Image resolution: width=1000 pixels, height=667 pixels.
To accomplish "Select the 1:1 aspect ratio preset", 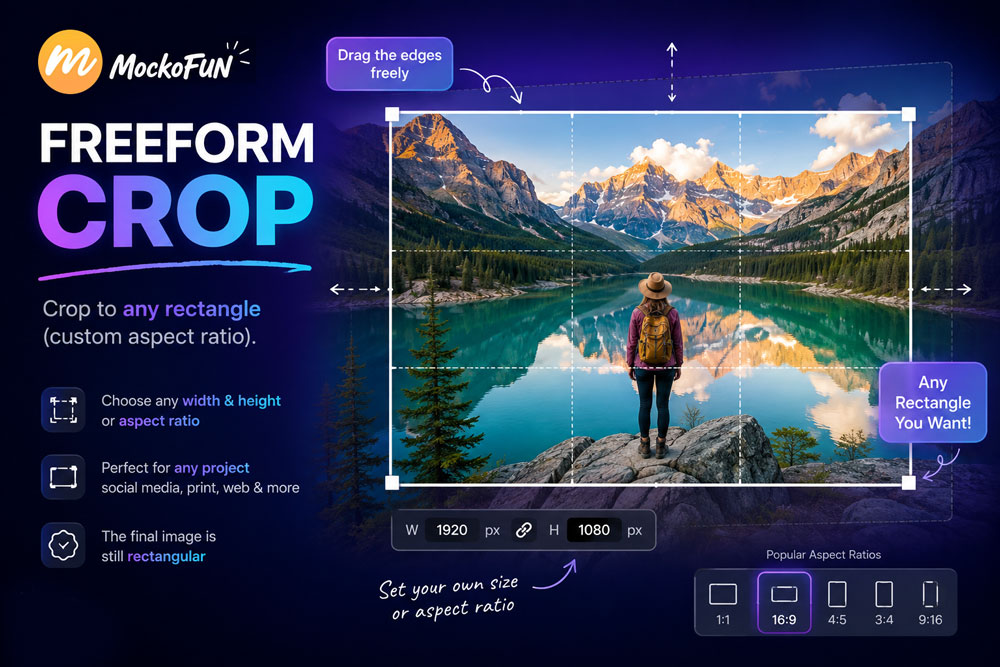I will (x=723, y=603).
